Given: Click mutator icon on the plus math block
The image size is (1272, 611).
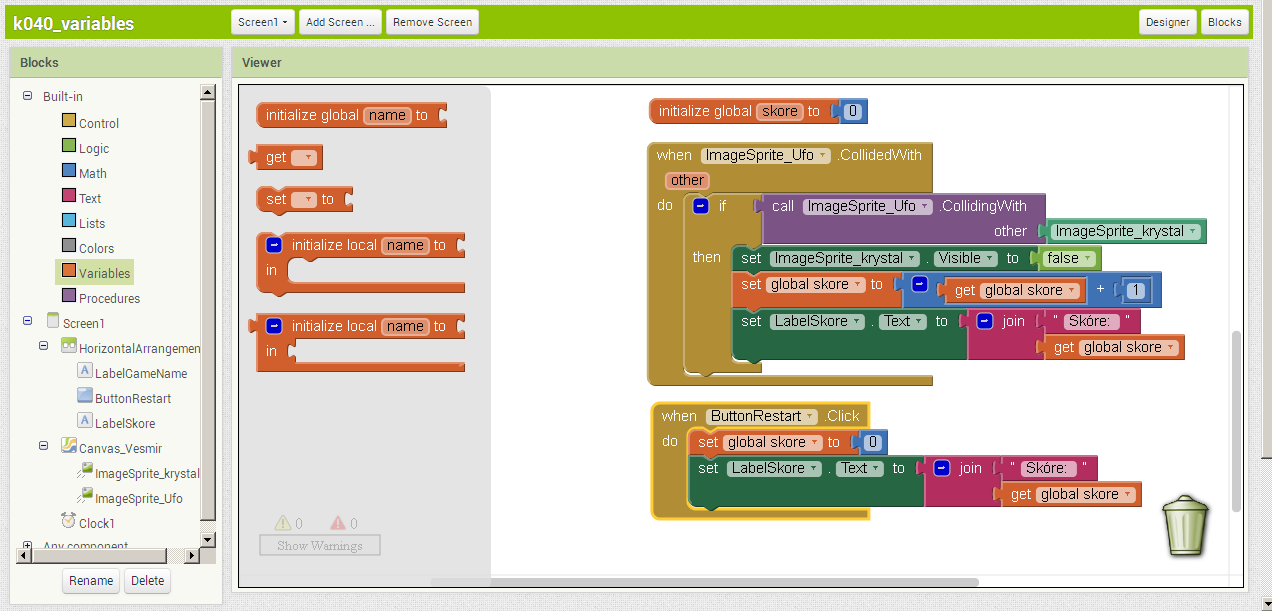Looking at the screenshot, I should click(x=921, y=284).
